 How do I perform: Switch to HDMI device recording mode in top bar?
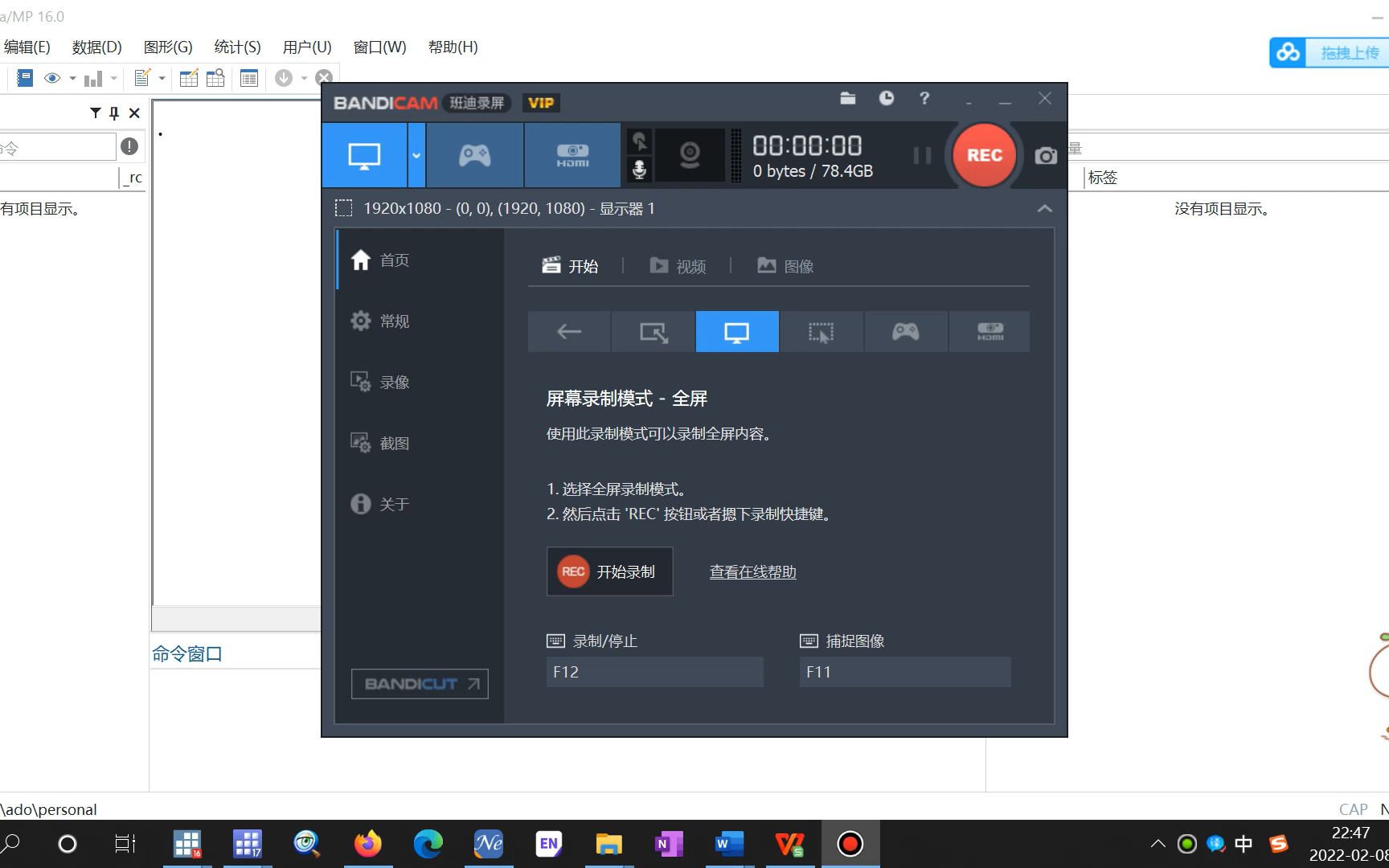(x=572, y=155)
